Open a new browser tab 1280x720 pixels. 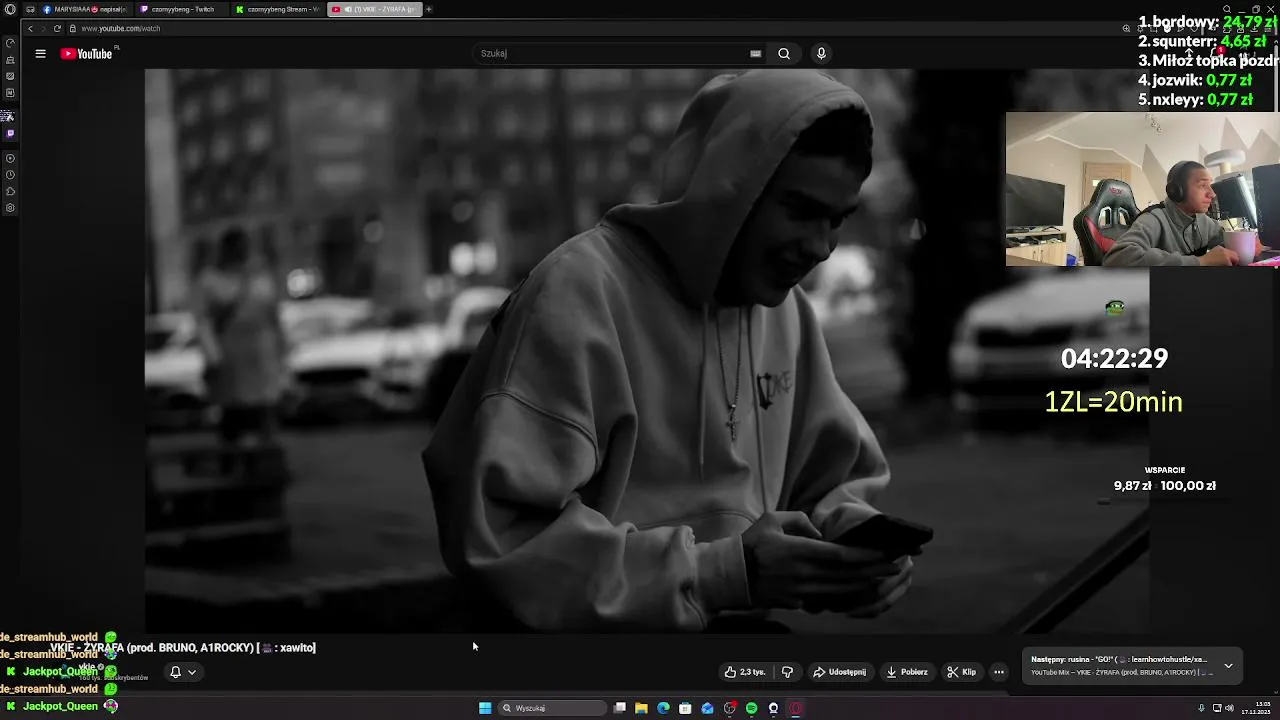pos(429,9)
